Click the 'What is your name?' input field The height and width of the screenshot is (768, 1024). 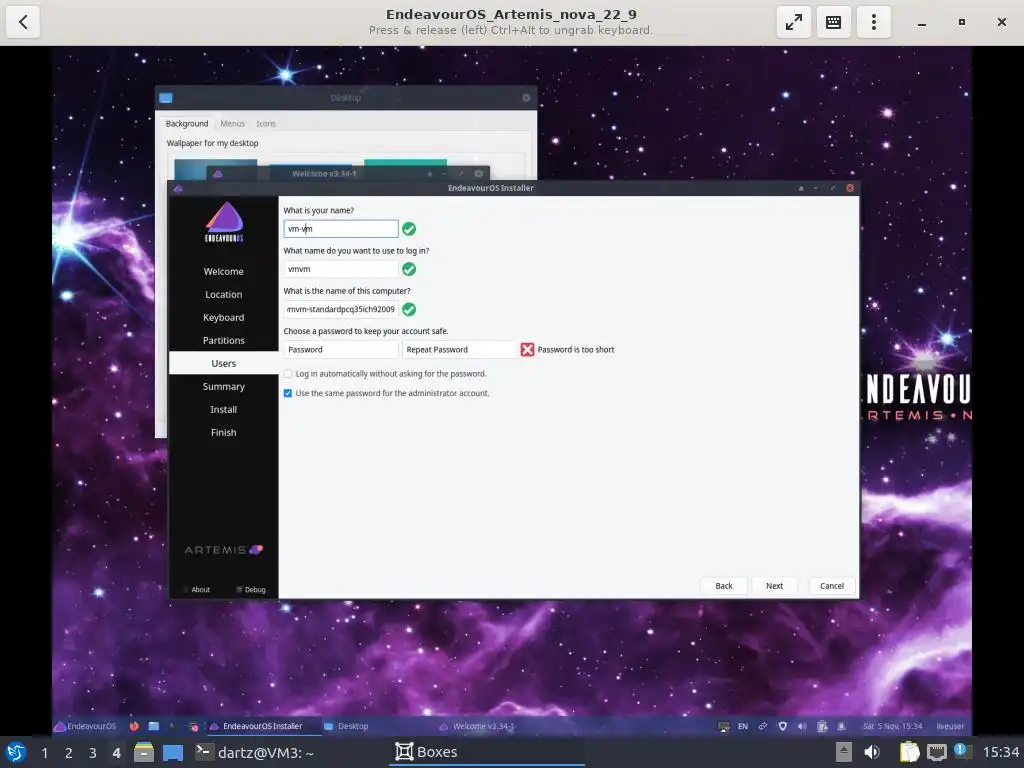[x=341, y=229]
